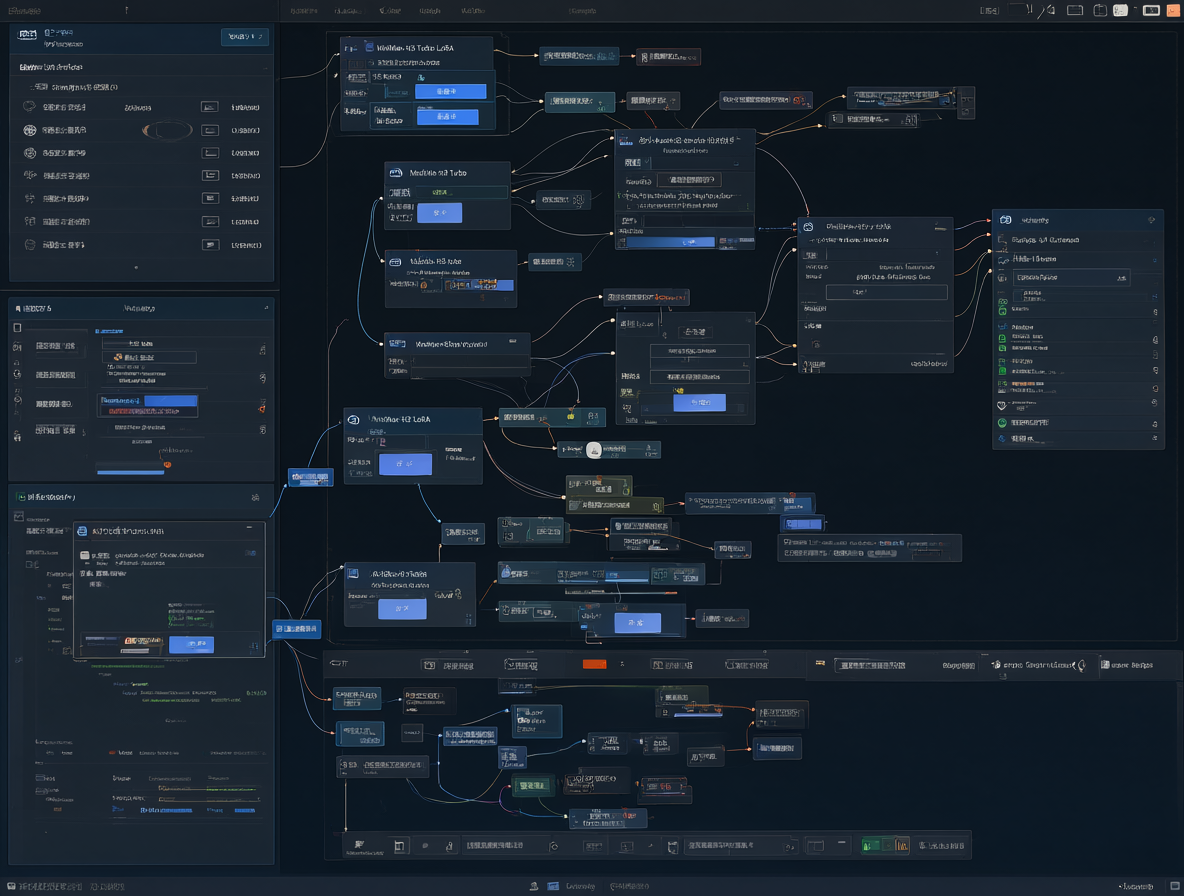Click the light grey icon in the top toolbar
The height and width of the screenshot is (896, 1184).
point(1121,11)
